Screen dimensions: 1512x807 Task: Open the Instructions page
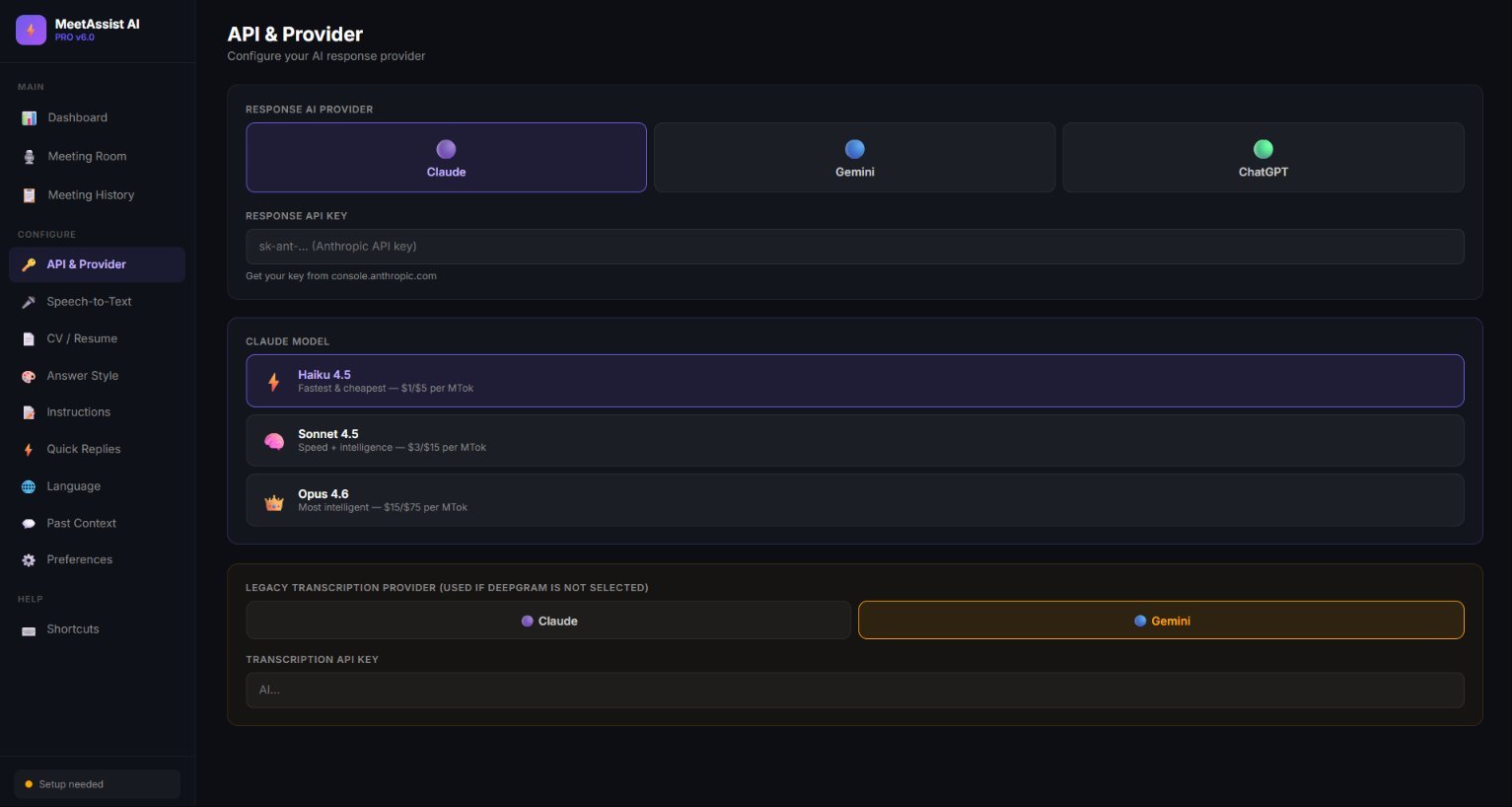(x=97, y=412)
